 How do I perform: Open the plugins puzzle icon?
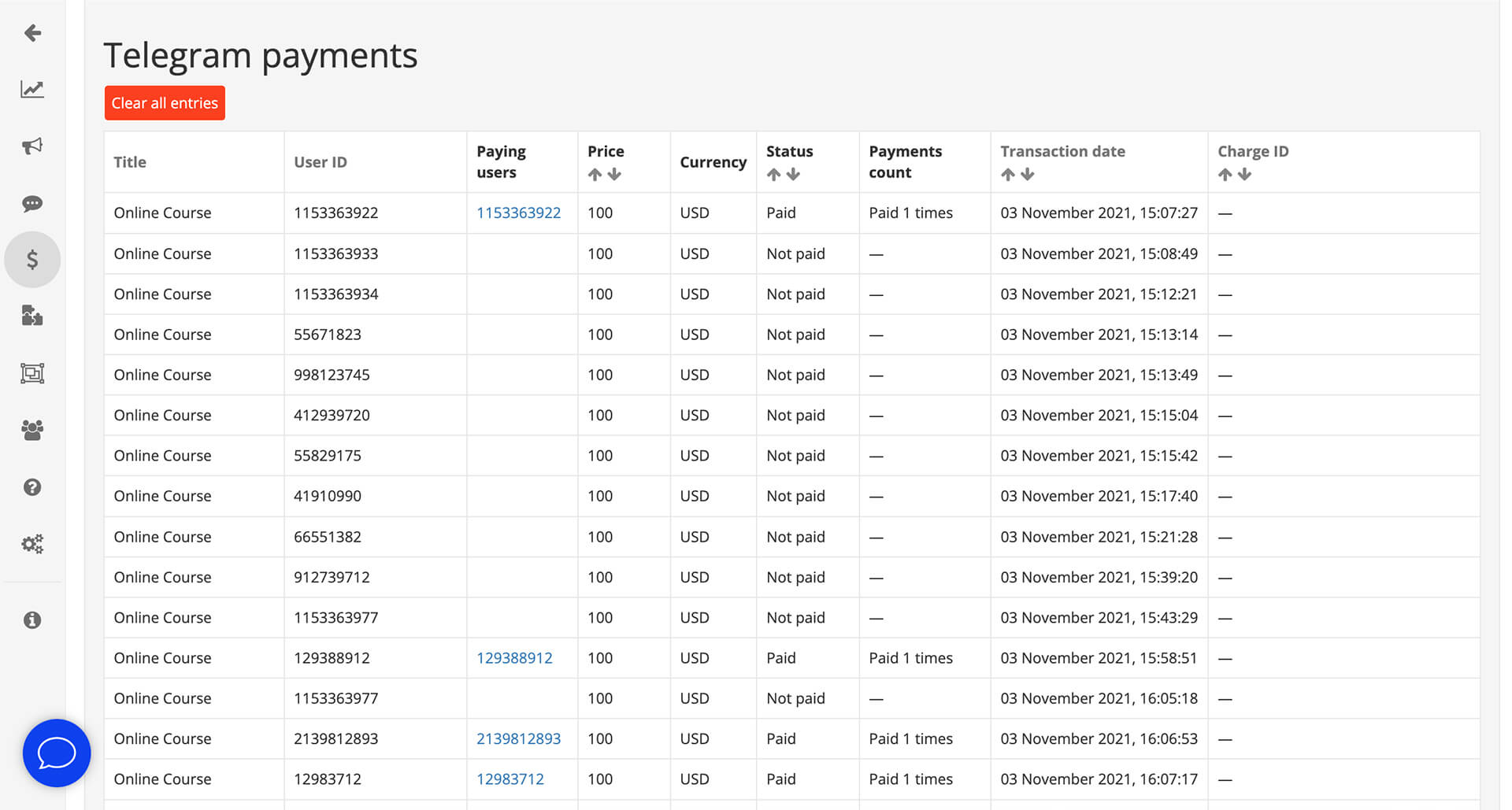32,316
